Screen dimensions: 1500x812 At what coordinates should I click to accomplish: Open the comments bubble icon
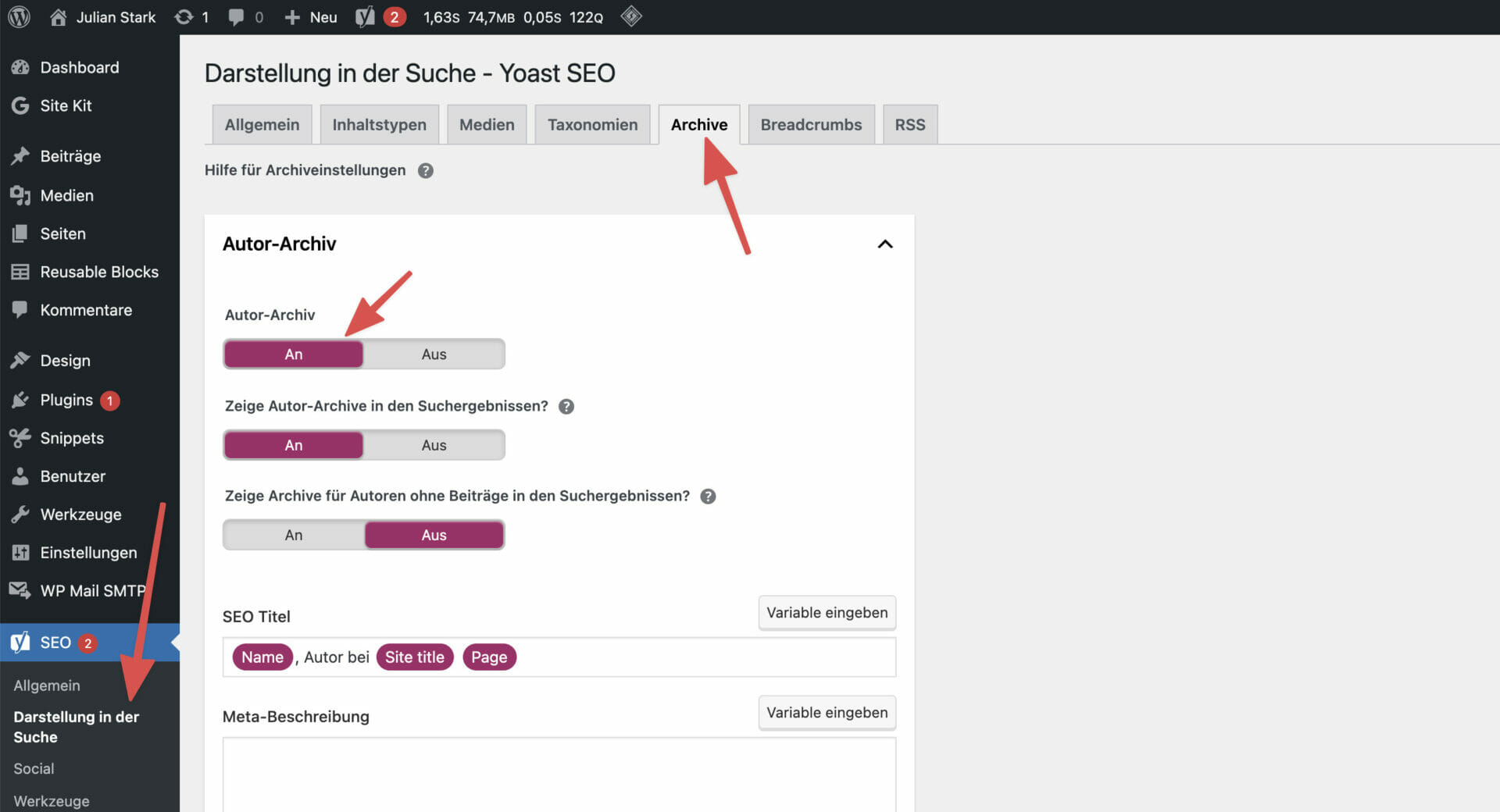click(236, 16)
